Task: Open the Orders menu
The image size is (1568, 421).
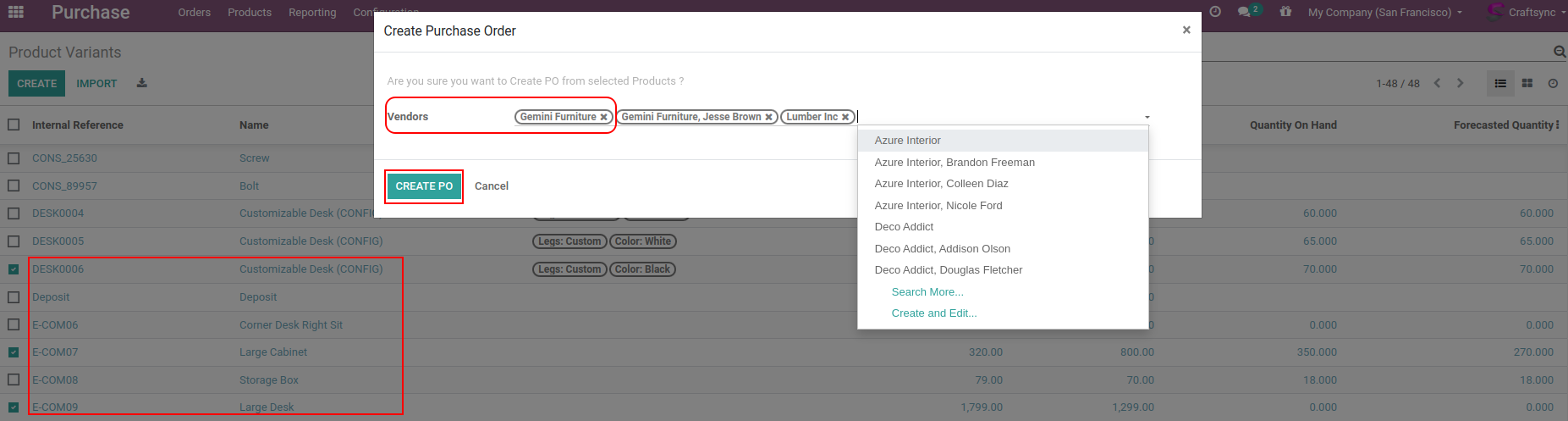Action: 194,12
